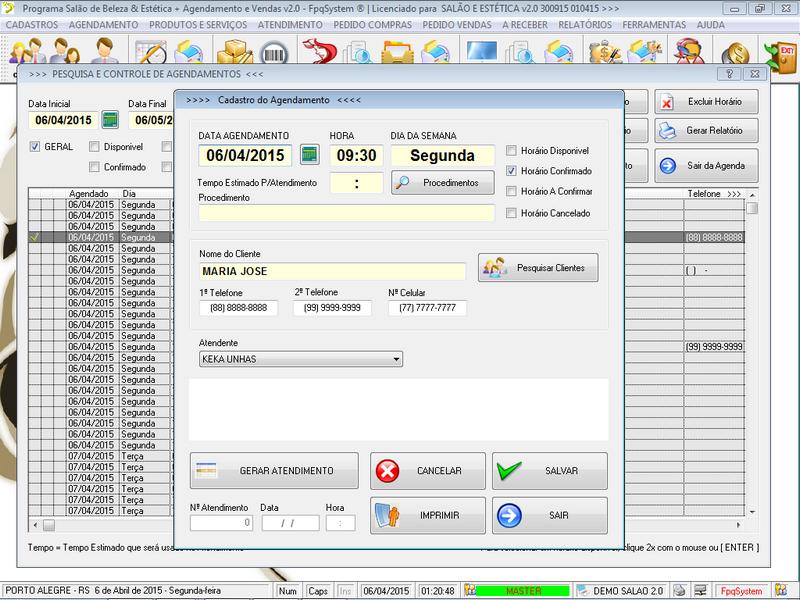Tick the Horário Cancelado checkbox
Viewport: 800px width, 600px height.
[512, 213]
